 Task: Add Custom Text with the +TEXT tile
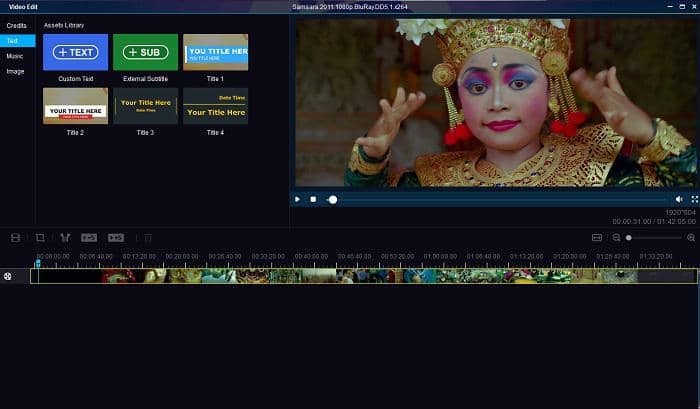pyautogui.click(x=75, y=52)
